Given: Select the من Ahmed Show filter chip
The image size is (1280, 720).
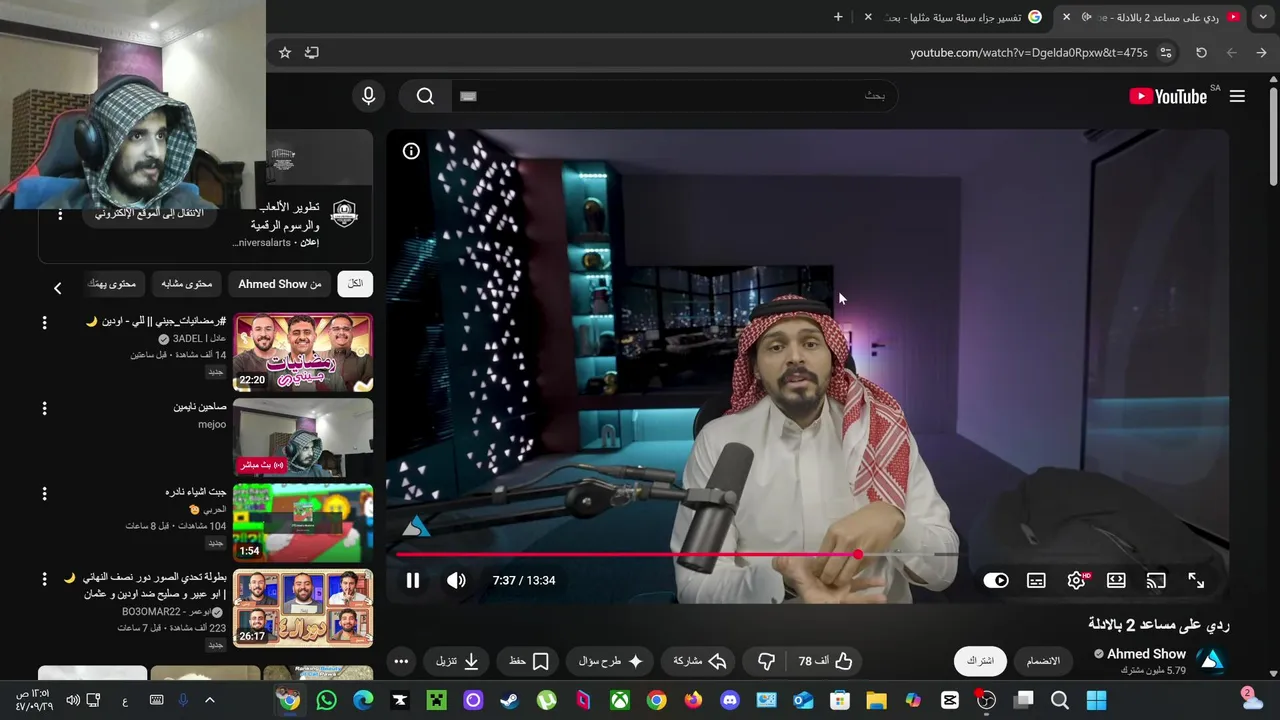Looking at the screenshot, I should tap(280, 284).
